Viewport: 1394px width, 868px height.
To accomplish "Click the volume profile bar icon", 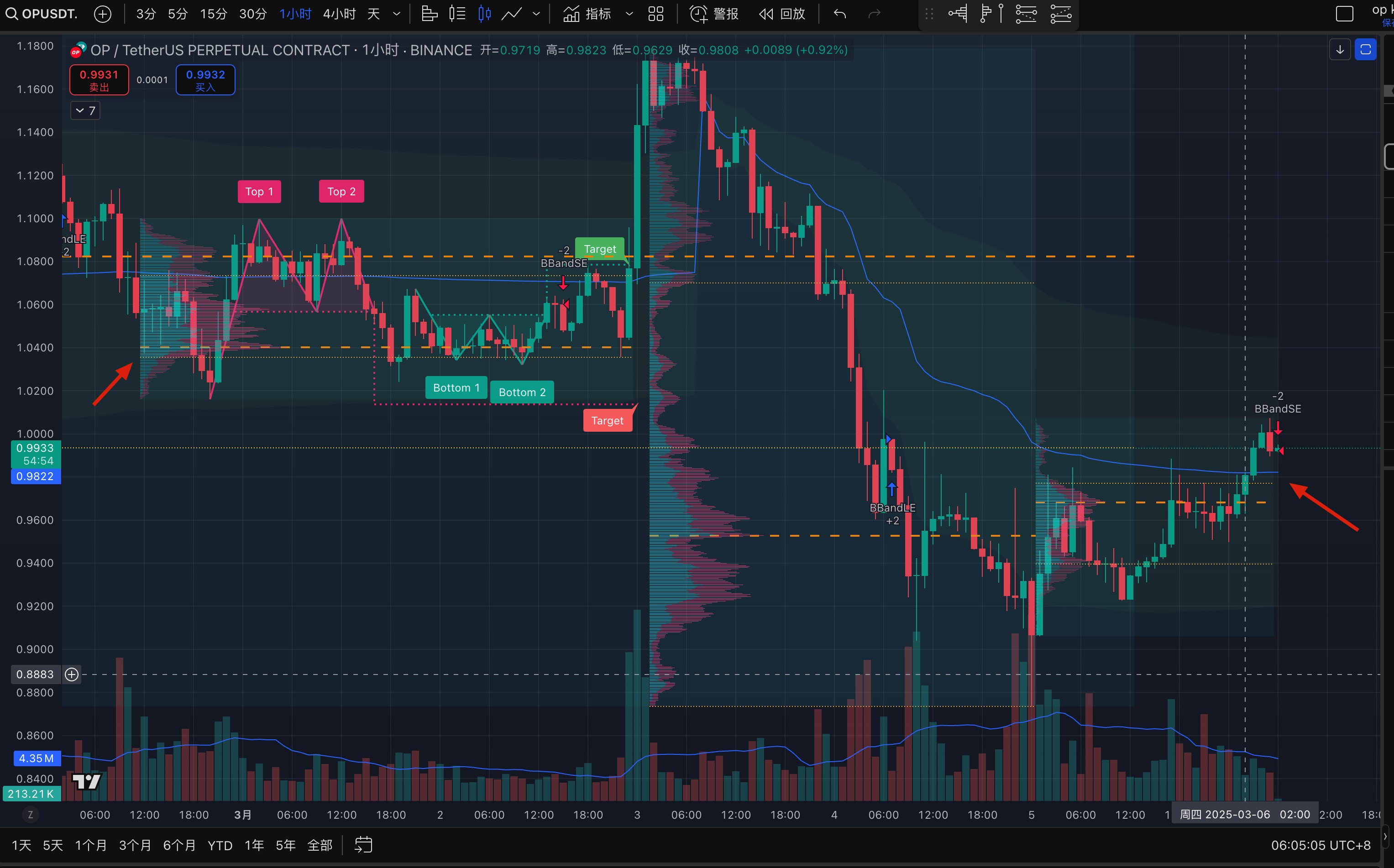I will click(x=430, y=14).
